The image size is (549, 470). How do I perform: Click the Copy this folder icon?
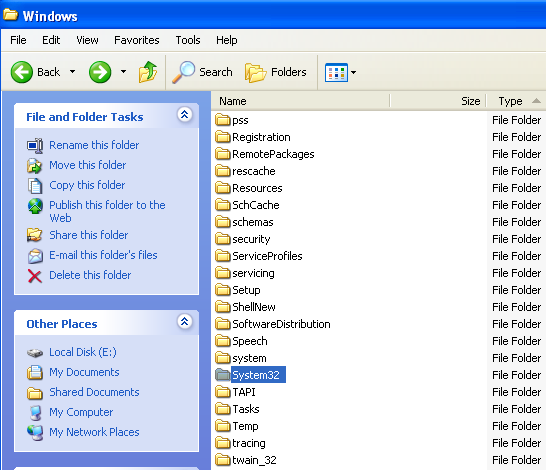tap(35, 186)
